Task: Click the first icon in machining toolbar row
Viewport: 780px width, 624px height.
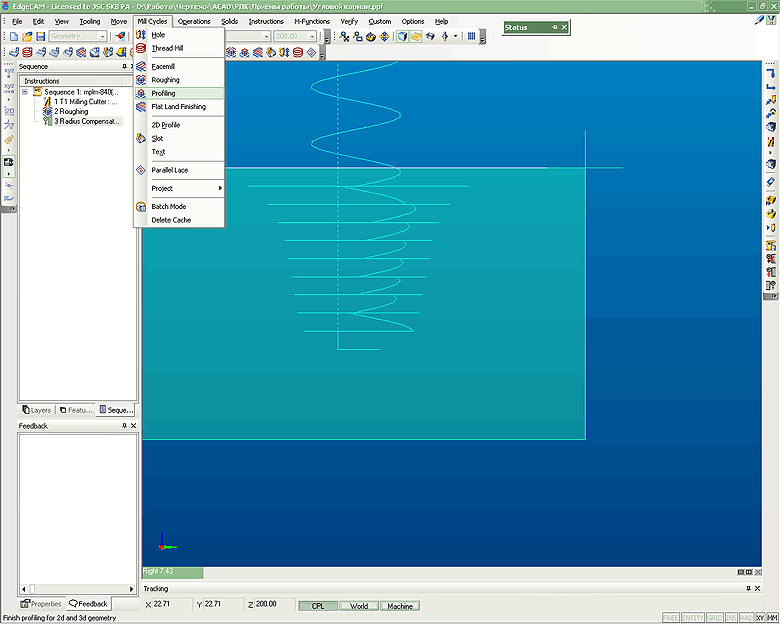Action: pos(14,52)
